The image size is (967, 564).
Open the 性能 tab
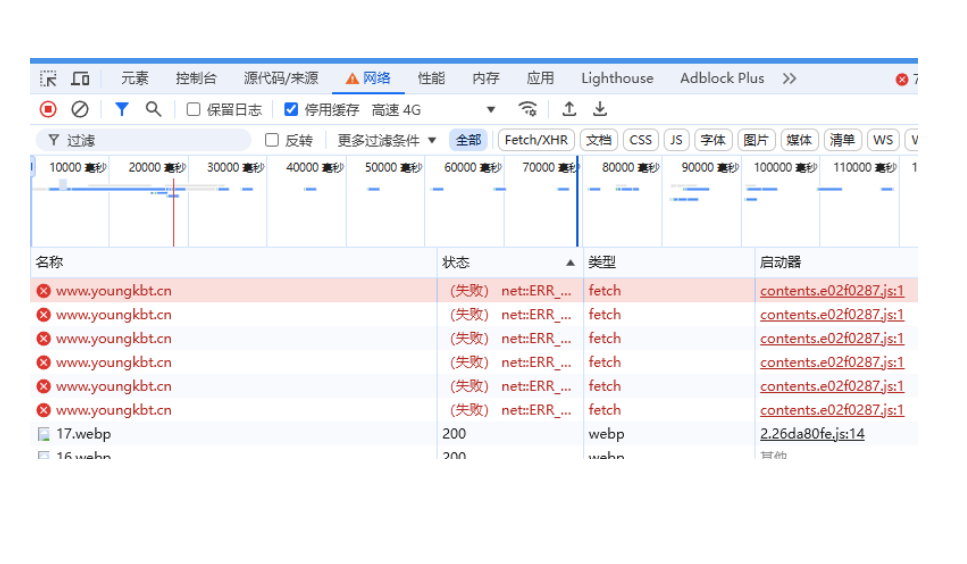tap(431, 78)
